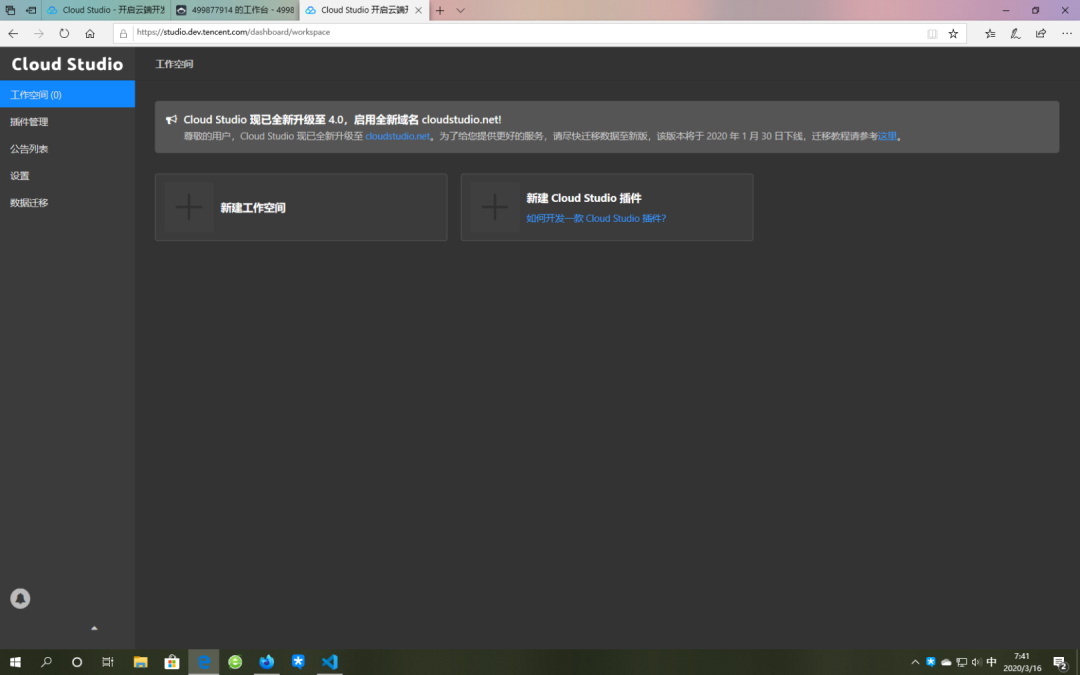Expand hidden tray icons with the chevron
1080x675 pixels.
[x=915, y=661]
